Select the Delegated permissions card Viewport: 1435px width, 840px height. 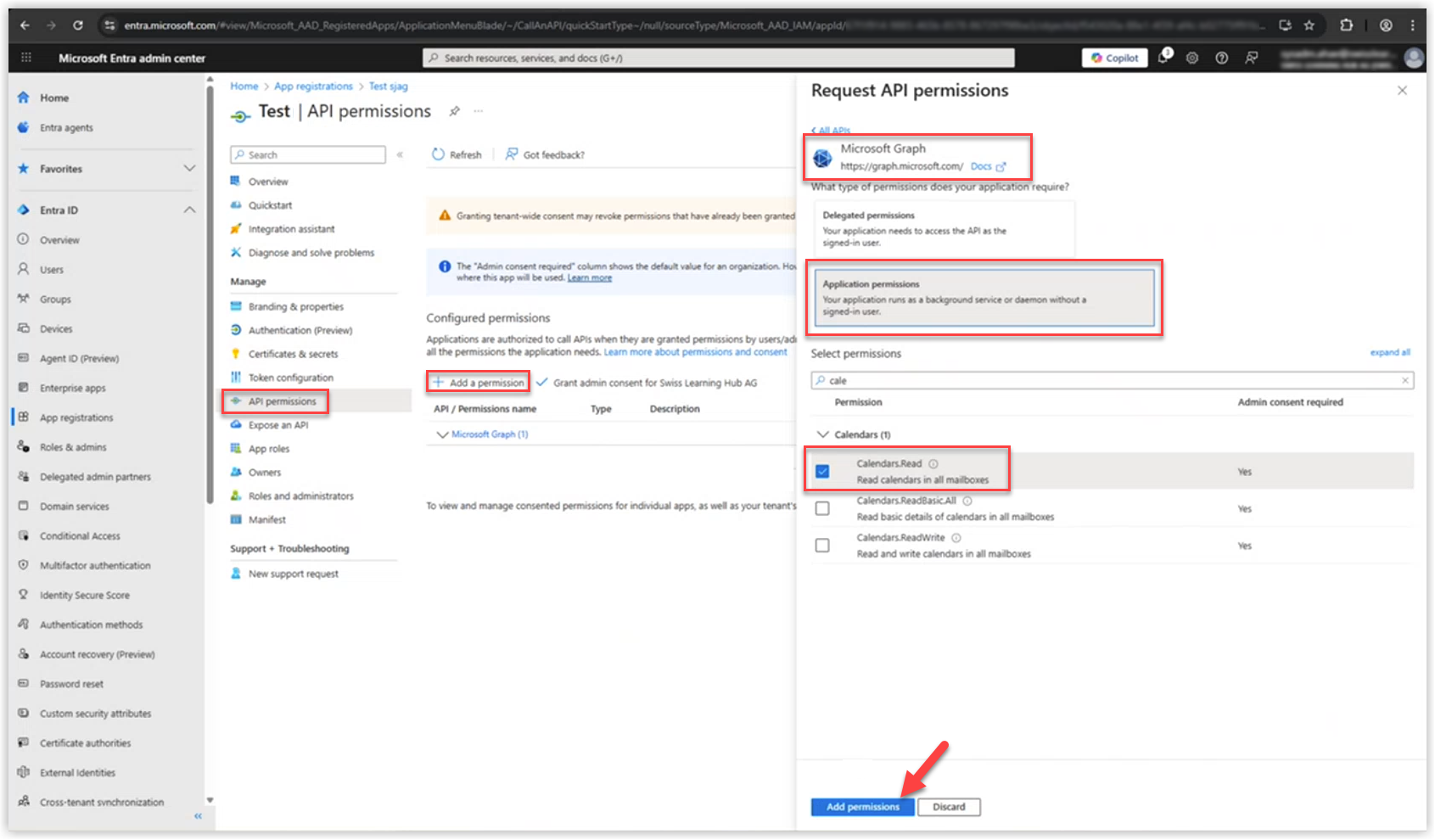click(x=944, y=229)
